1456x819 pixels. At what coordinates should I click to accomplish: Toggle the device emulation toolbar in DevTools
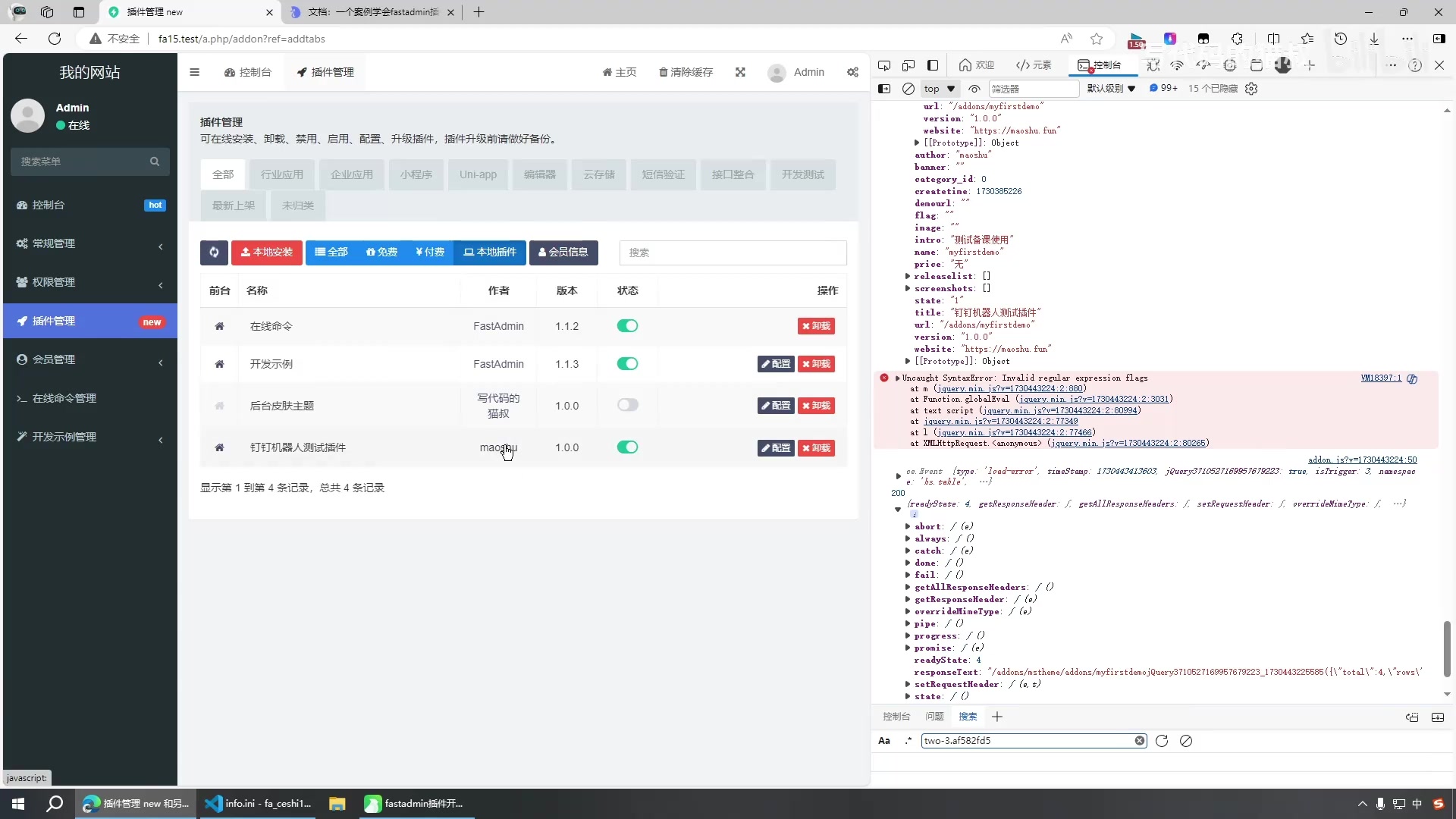pyautogui.click(x=908, y=66)
